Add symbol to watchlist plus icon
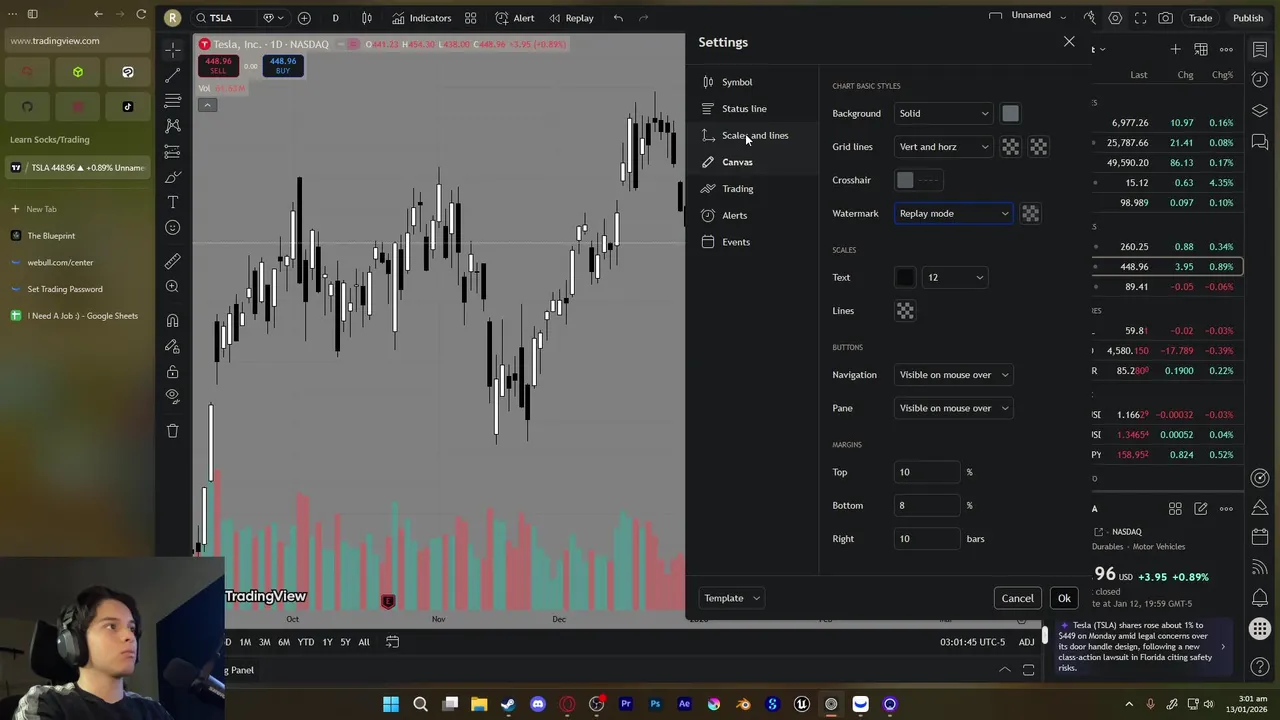The width and height of the screenshot is (1280, 720). coord(1175,49)
